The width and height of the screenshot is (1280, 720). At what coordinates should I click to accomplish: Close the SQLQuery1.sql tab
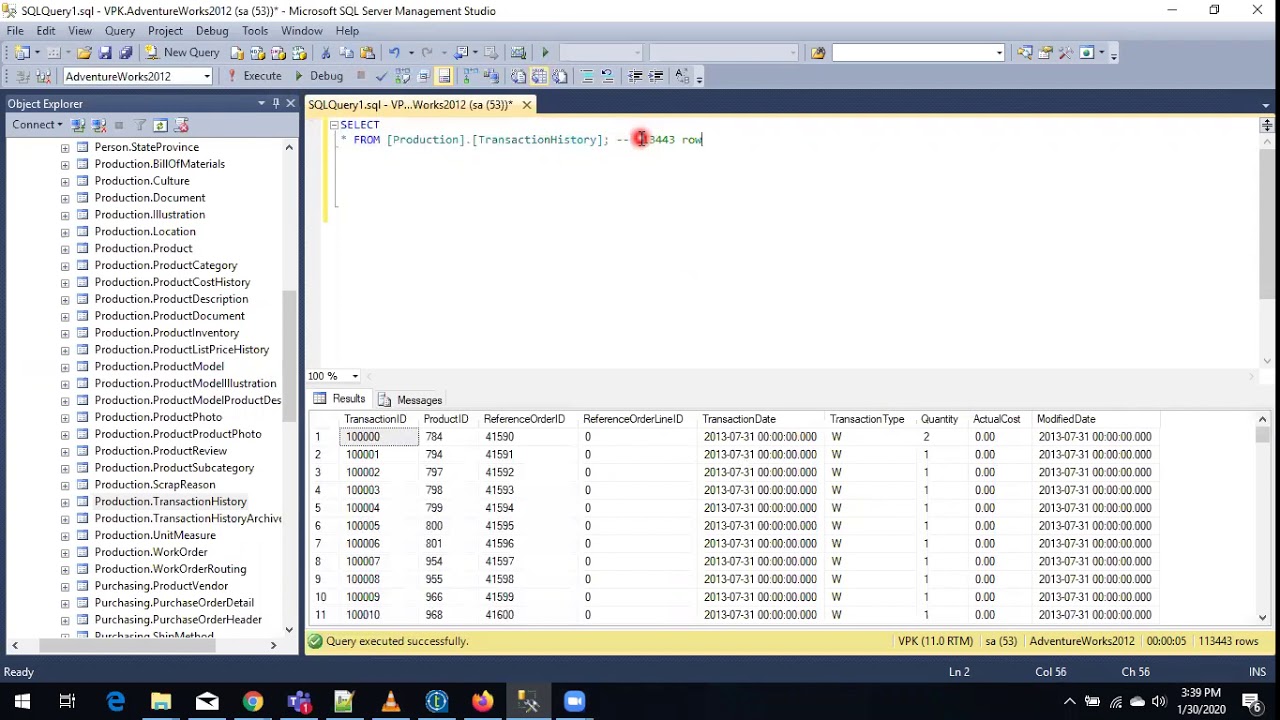pos(526,104)
